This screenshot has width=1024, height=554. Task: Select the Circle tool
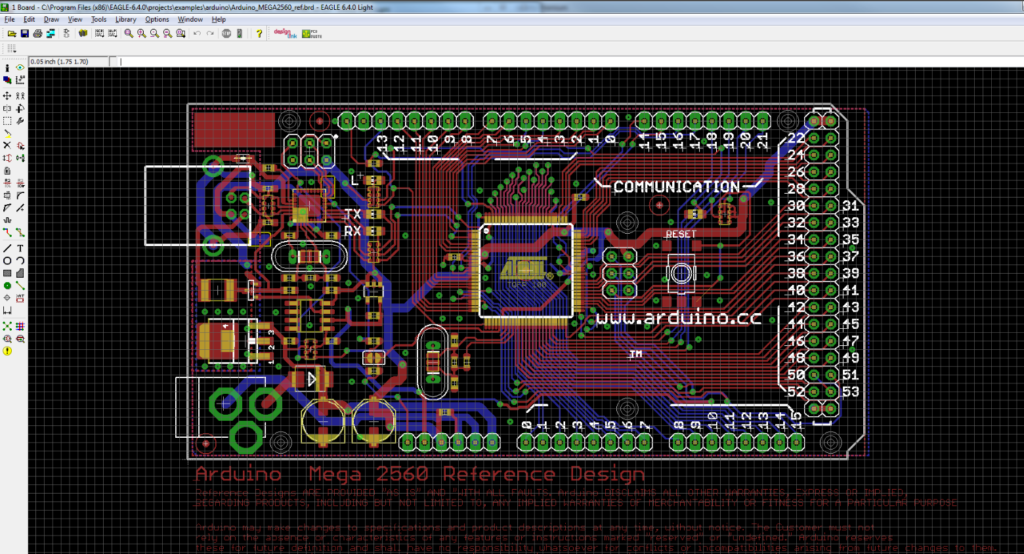click(7, 261)
